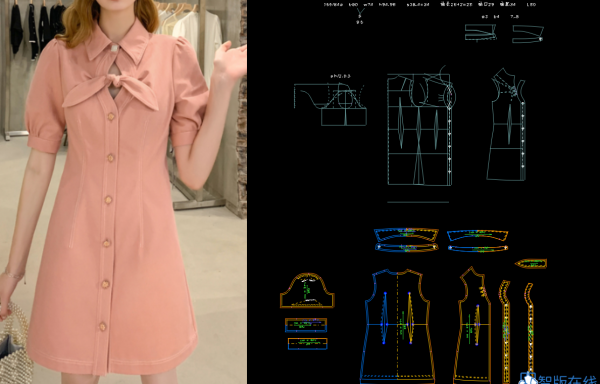Select the upper sleeve cuff rectangle piece
Image resolution: width=600 pixels, height=384 pixels.
pos(306,325)
